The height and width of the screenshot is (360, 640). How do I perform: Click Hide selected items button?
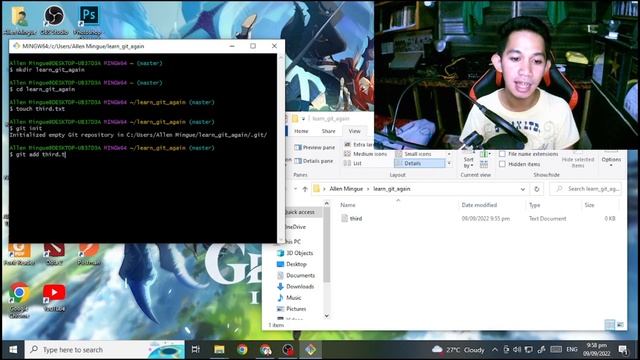(578, 162)
